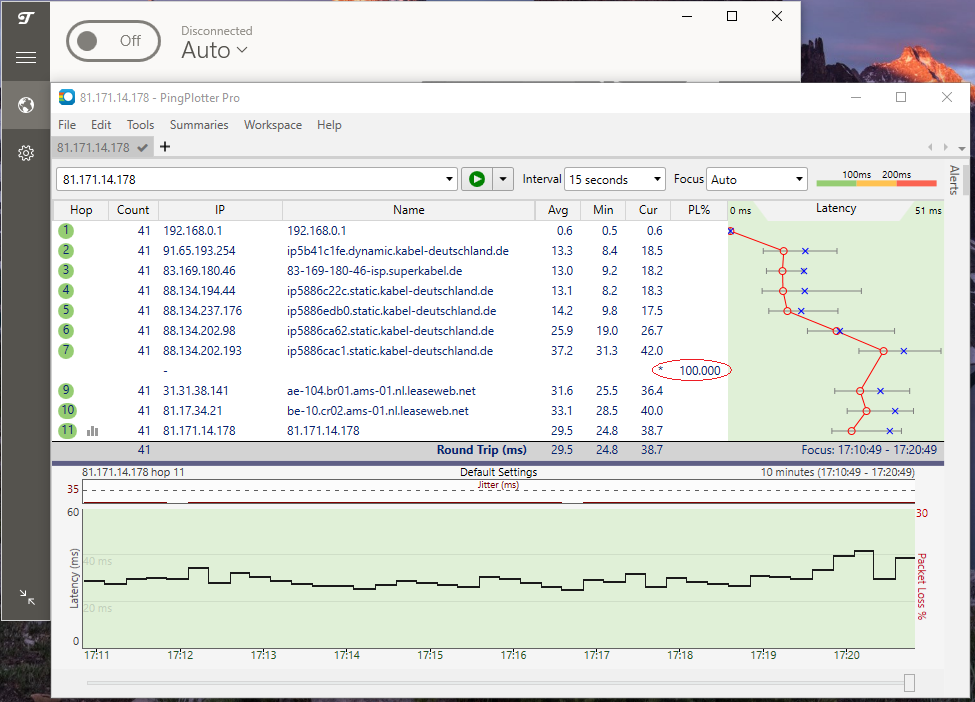This screenshot has height=702, width=975.
Task: Sort by the PL% column header
Action: (698, 210)
